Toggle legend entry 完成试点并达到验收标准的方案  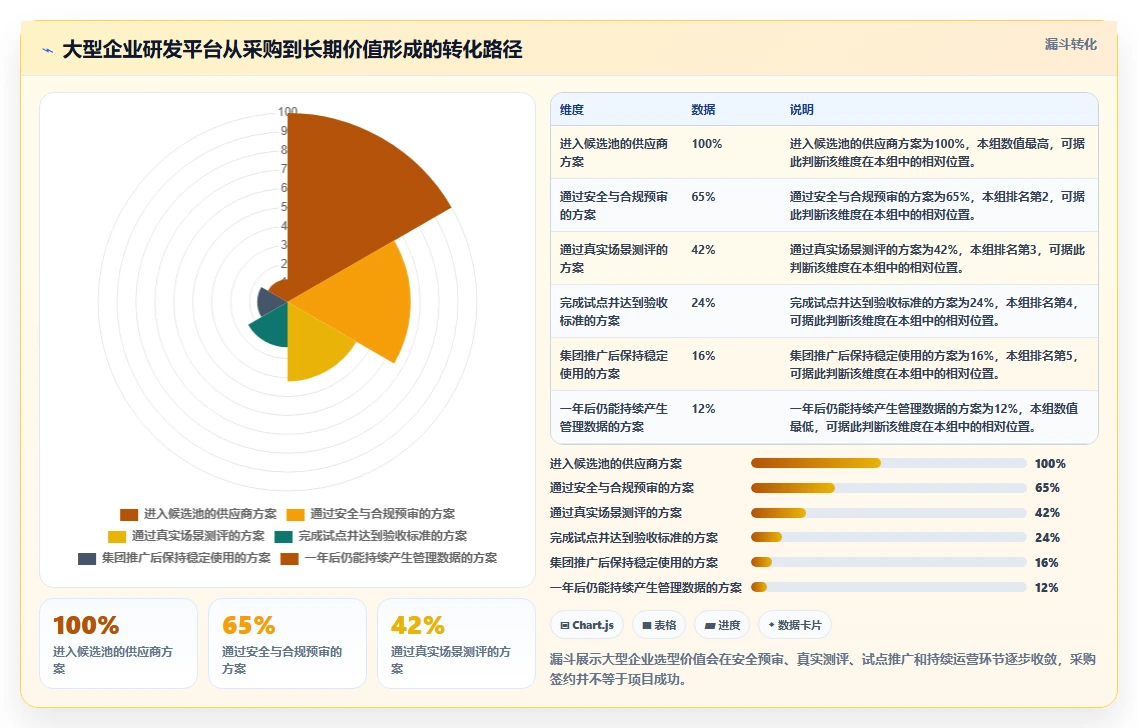click(x=371, y=536)
